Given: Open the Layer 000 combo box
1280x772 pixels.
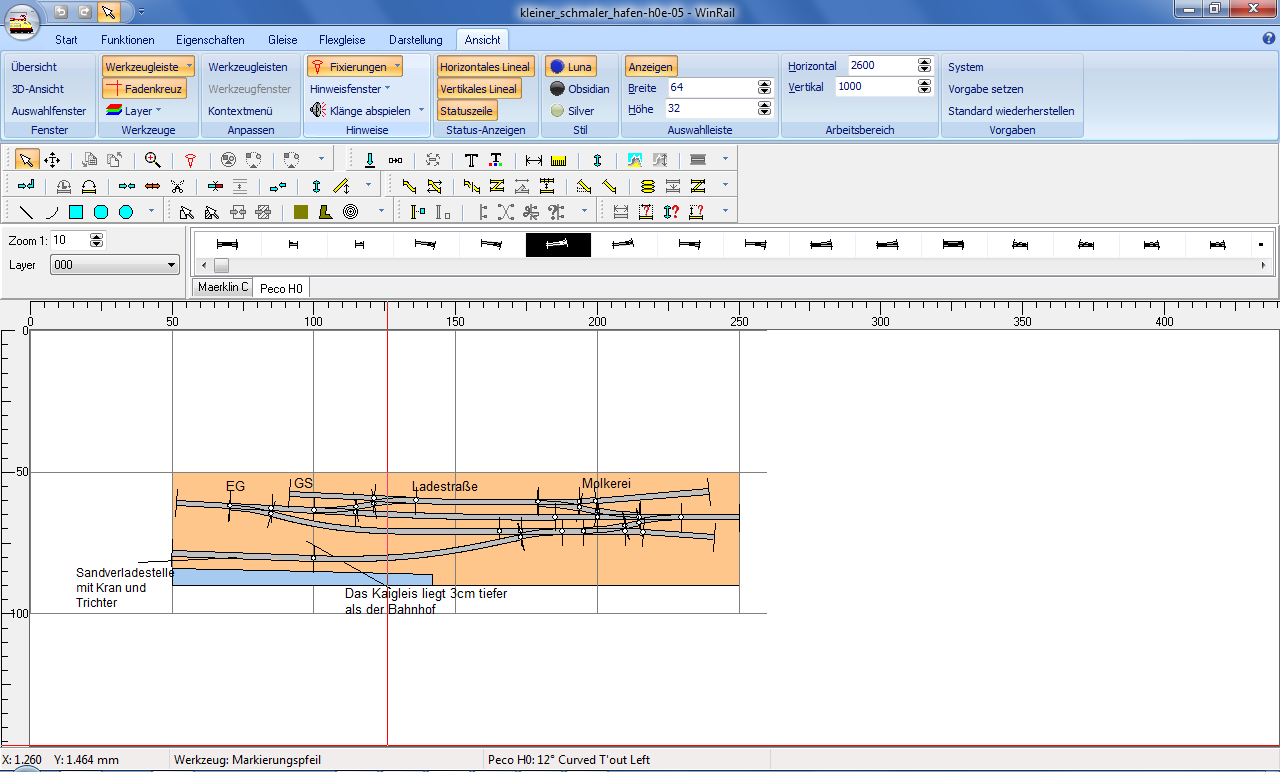Looking at the screenshot, I should (115, 265).
